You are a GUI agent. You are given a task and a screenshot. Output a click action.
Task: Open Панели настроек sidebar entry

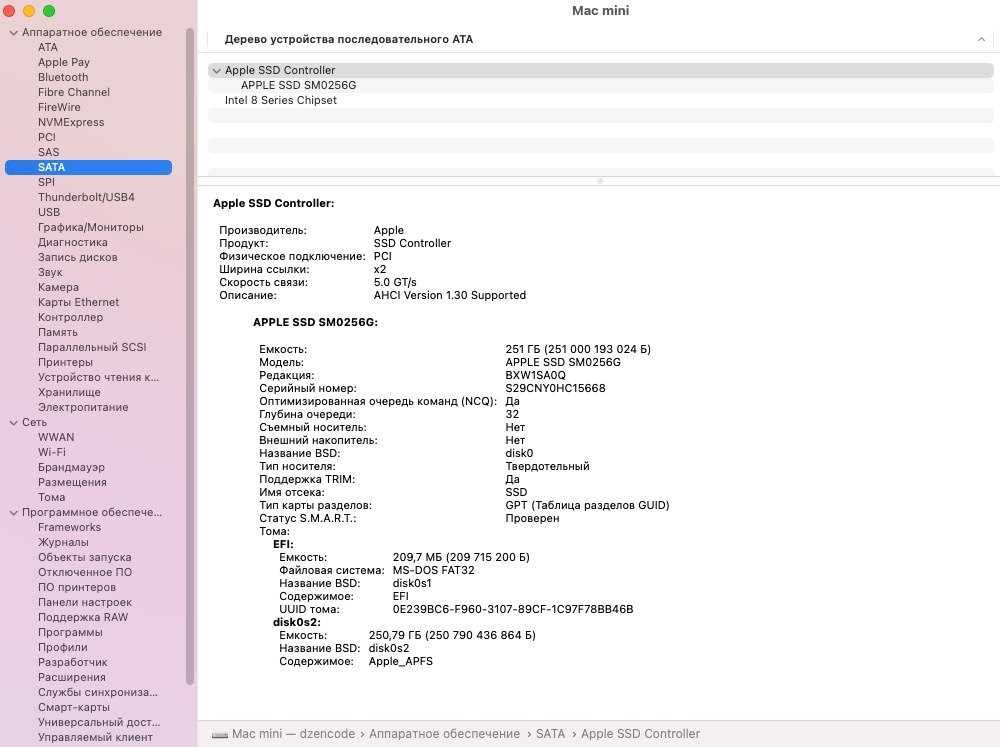tap(85, 602)
